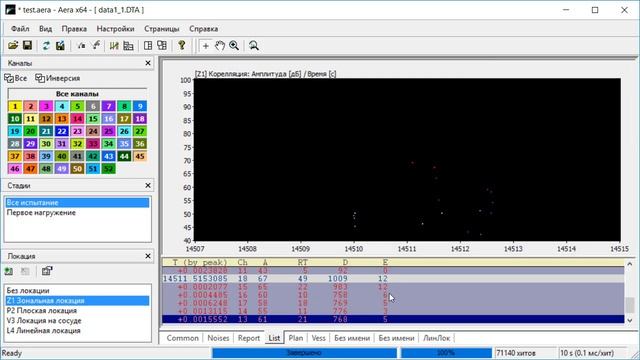
Task: Click list scrollbar up arrow
Action: [x=630, y=264]
